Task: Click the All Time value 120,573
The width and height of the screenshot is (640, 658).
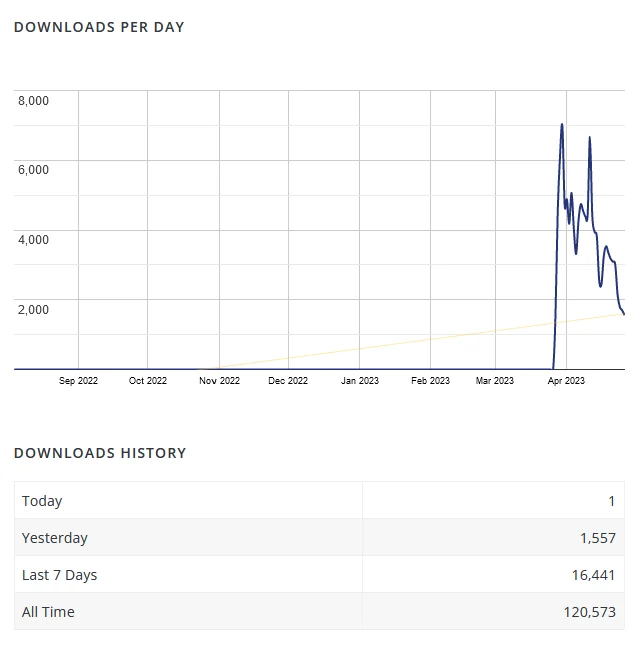Action: click(x=590, y=612)
